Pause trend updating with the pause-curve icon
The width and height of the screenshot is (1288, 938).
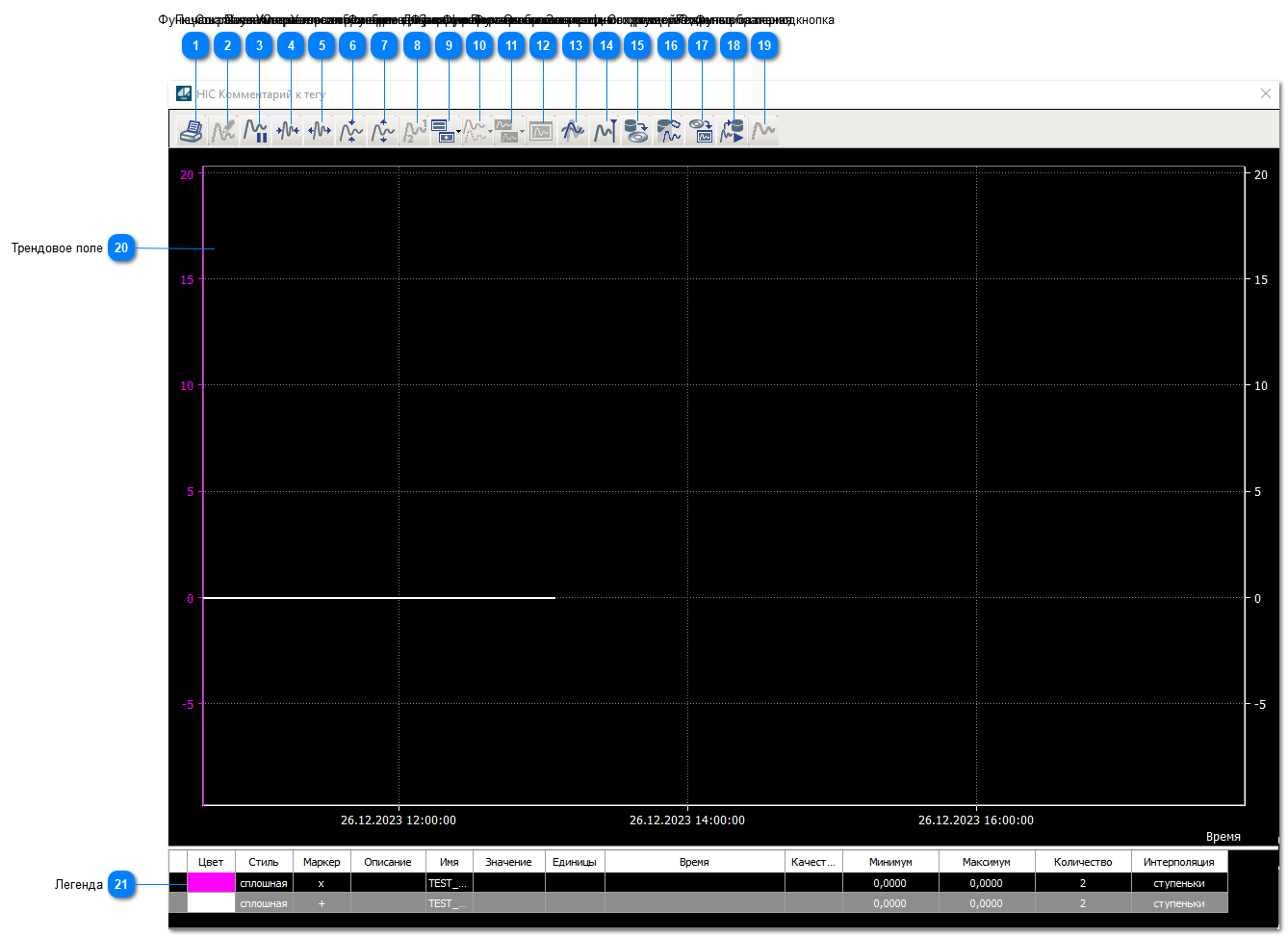255,131
